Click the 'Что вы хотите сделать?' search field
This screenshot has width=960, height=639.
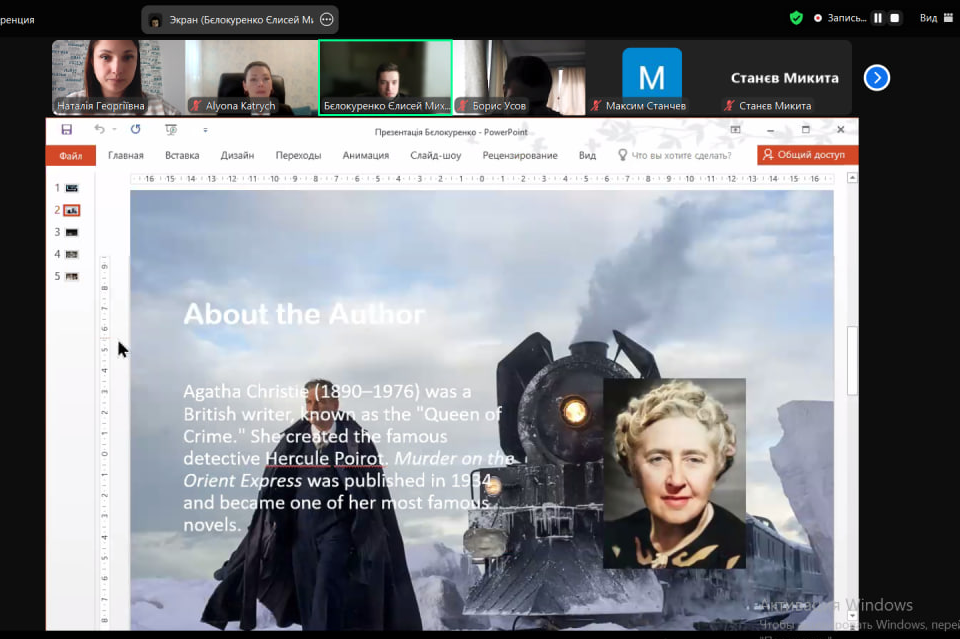pos(681,155)
